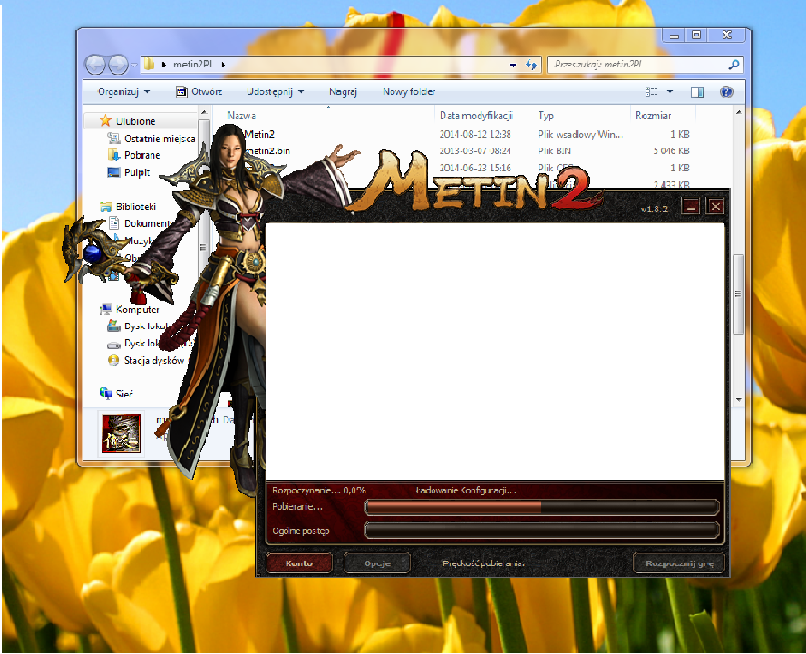Select Komputer in navigation pane

pos(130,310)
